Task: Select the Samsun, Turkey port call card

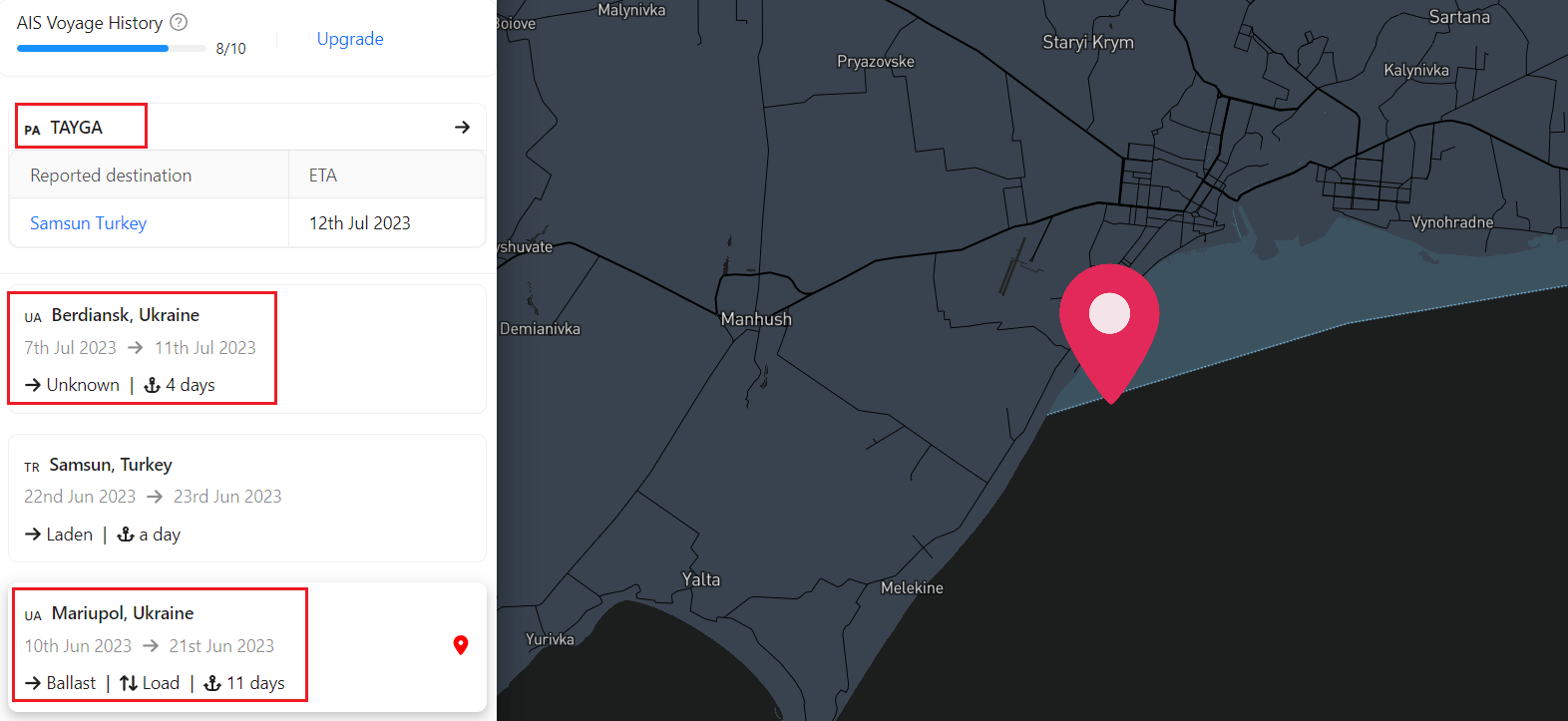Action: coord(247,498)
